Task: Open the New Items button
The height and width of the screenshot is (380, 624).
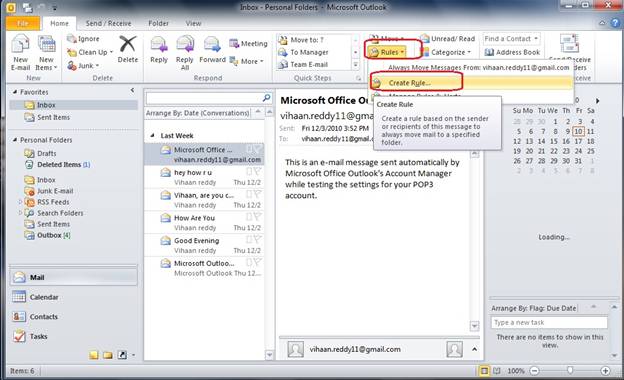Action: click(x=46, y=53)
